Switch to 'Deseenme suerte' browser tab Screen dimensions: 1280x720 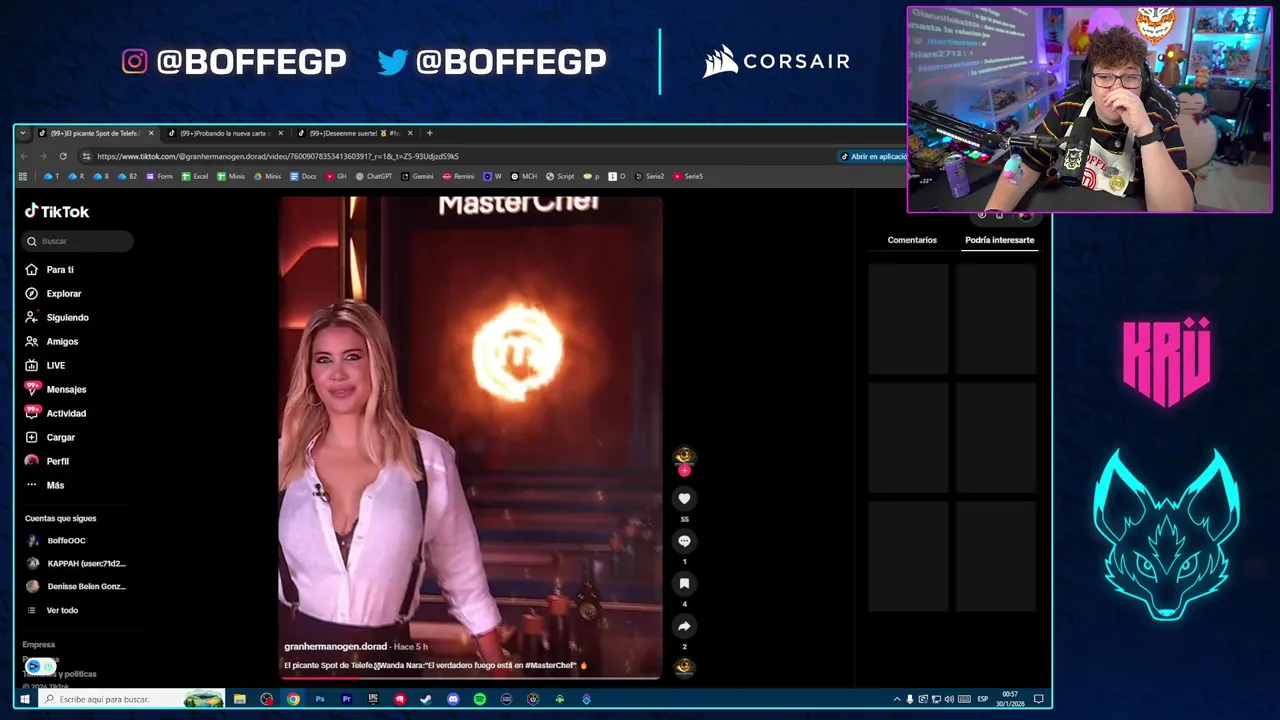click(354, 133)
